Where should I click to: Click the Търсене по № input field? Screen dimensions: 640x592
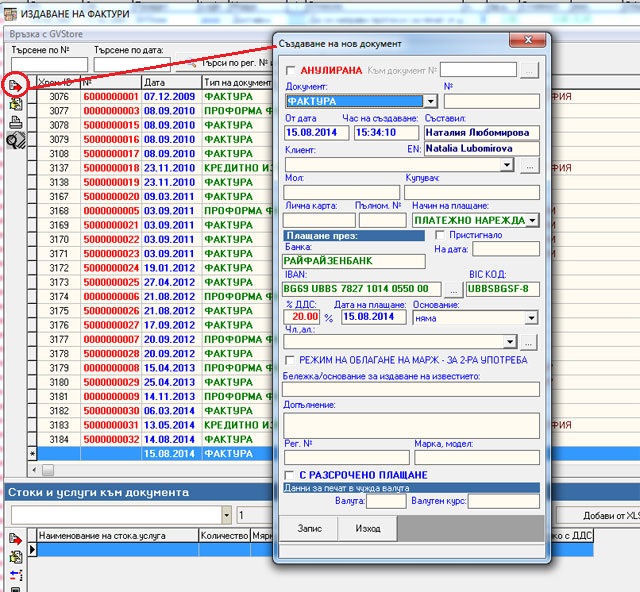tap(49, 65)
